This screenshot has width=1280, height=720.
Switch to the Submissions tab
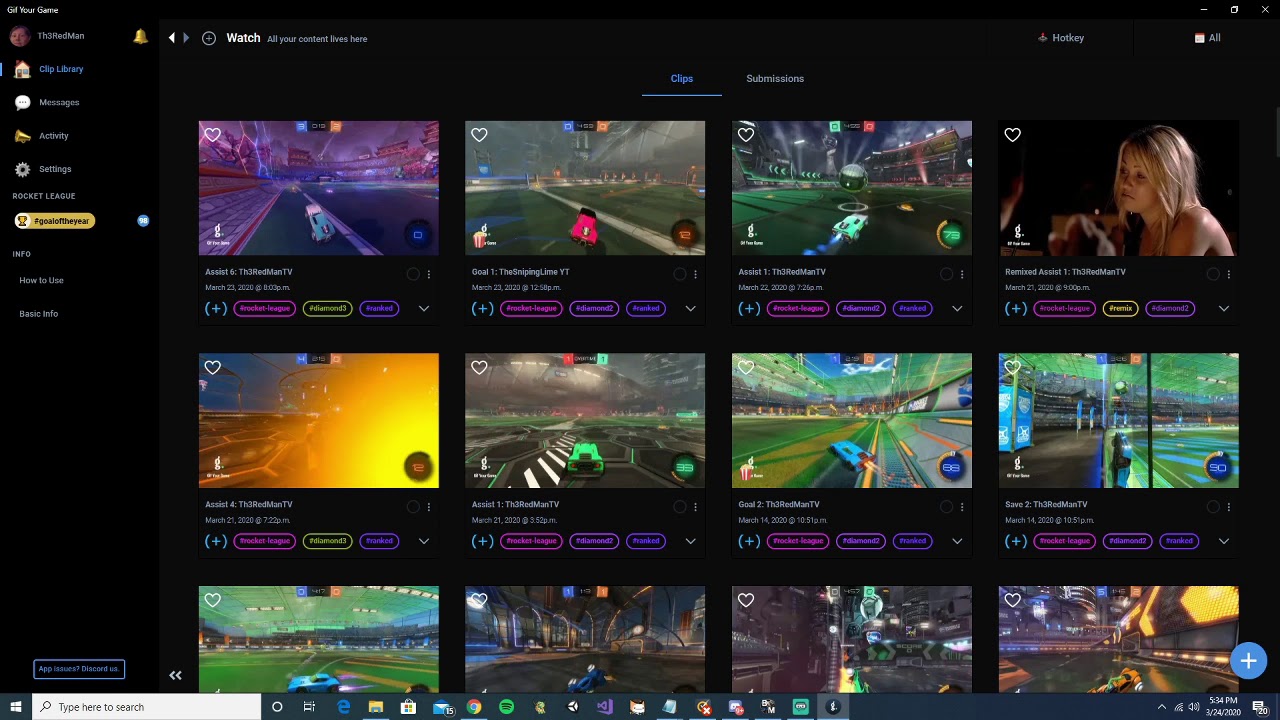point(775,78)
